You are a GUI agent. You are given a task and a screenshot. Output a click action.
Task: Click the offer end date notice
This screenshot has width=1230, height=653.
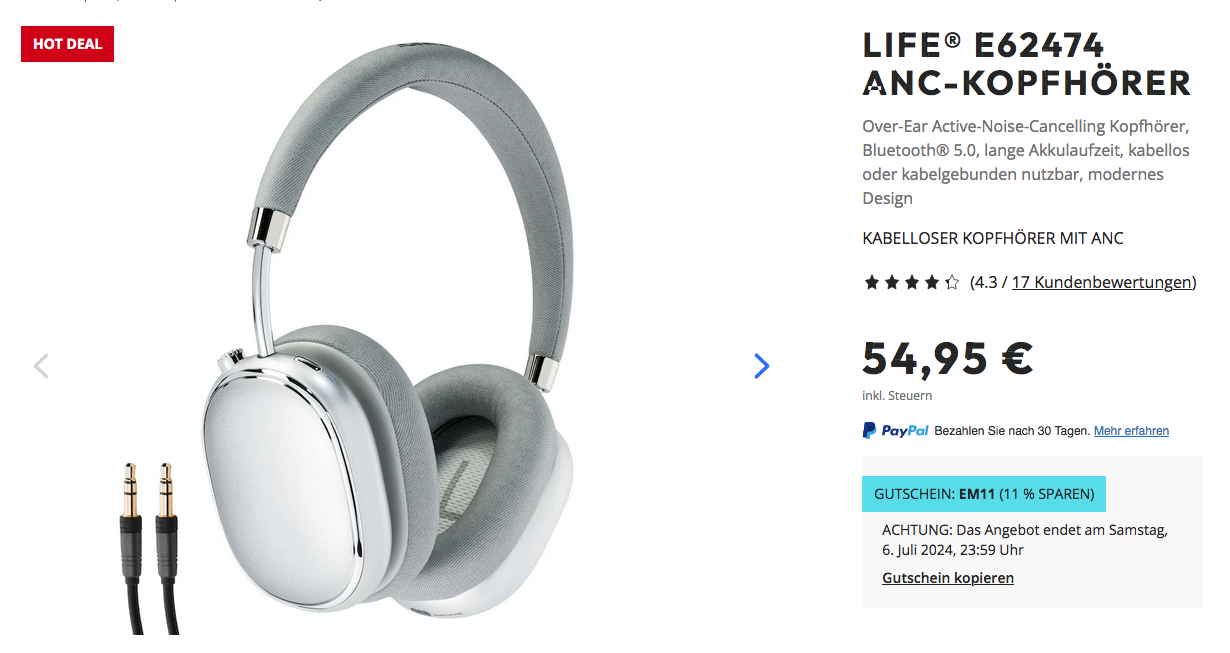coord(1024,540)
